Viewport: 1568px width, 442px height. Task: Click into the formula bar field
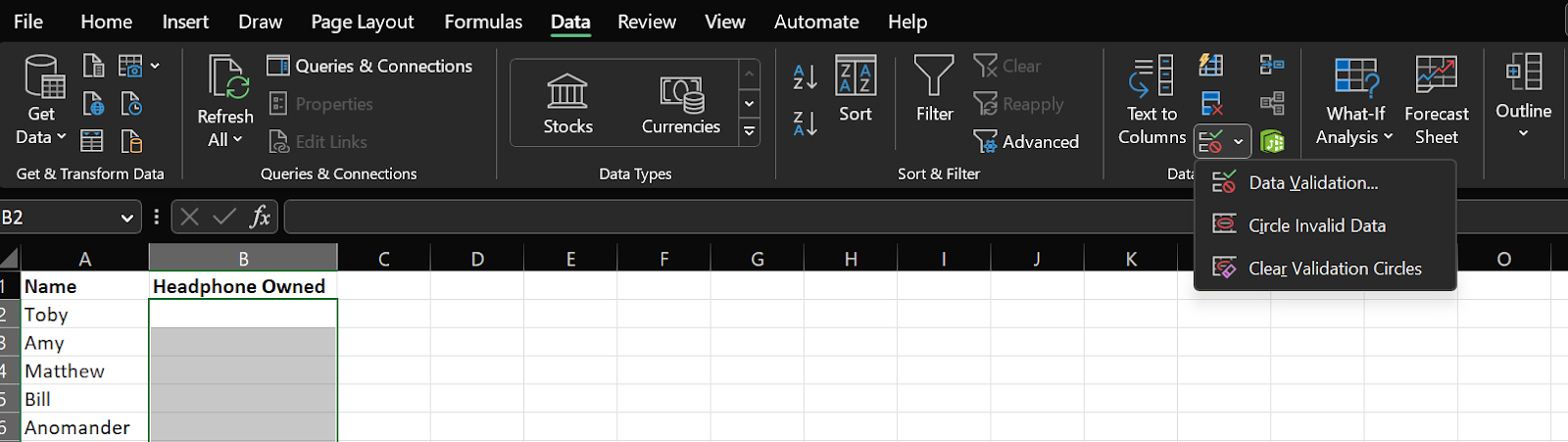coord(925,217)
